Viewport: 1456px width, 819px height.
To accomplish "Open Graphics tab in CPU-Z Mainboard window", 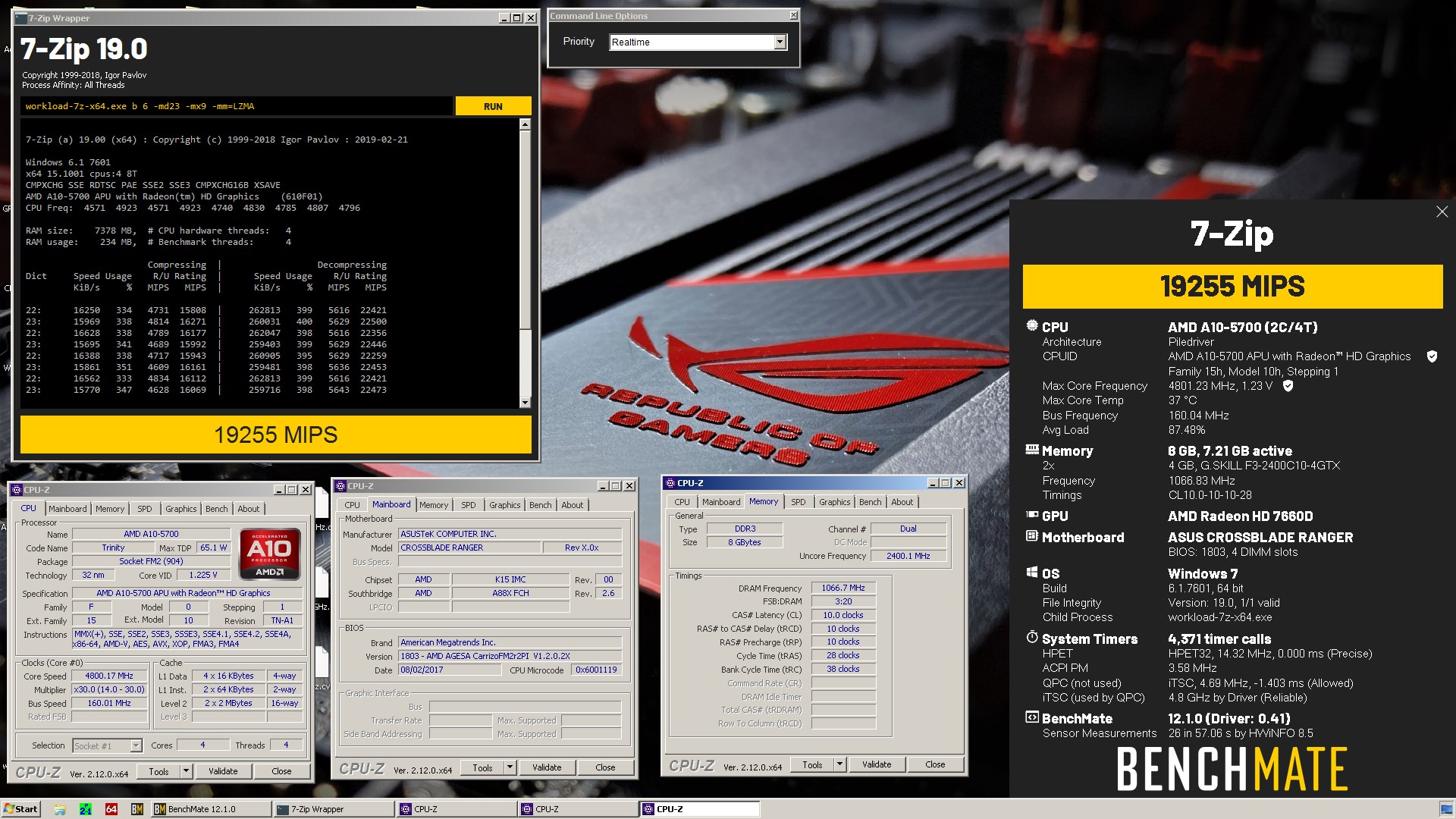I will tap(504, 505).
